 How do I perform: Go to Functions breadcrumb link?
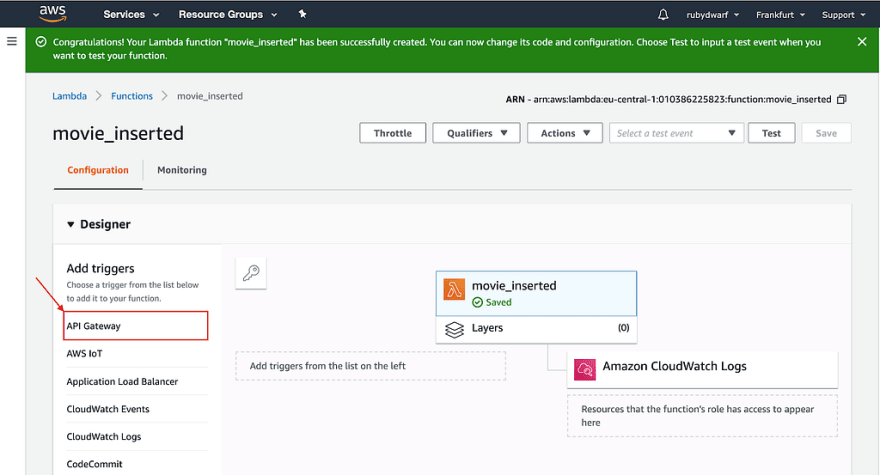pyautogui.click(x=132, y=96)
